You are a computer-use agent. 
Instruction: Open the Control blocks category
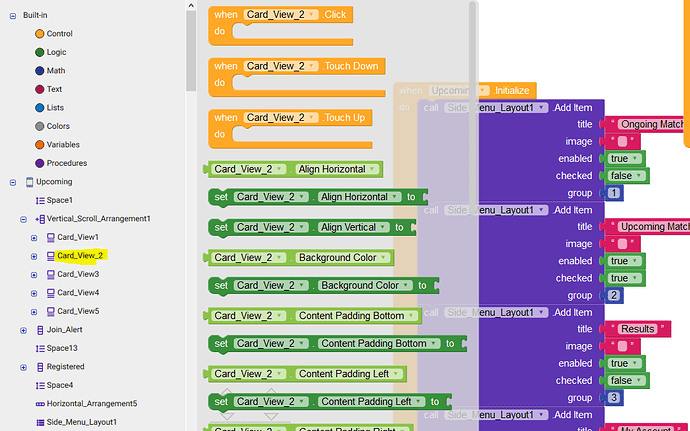pos(59,34)
